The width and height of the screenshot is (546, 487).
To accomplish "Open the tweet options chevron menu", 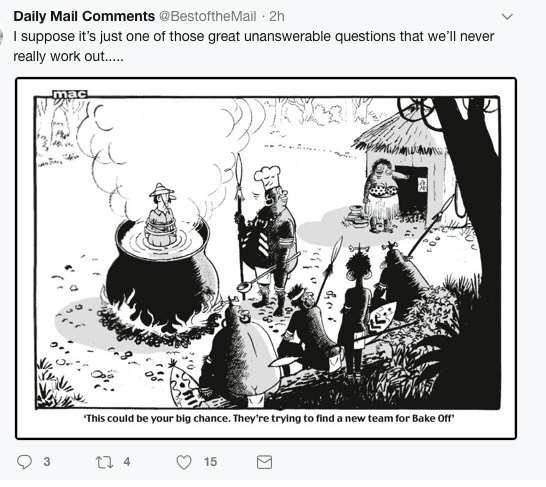I will [x=507, y=16].
